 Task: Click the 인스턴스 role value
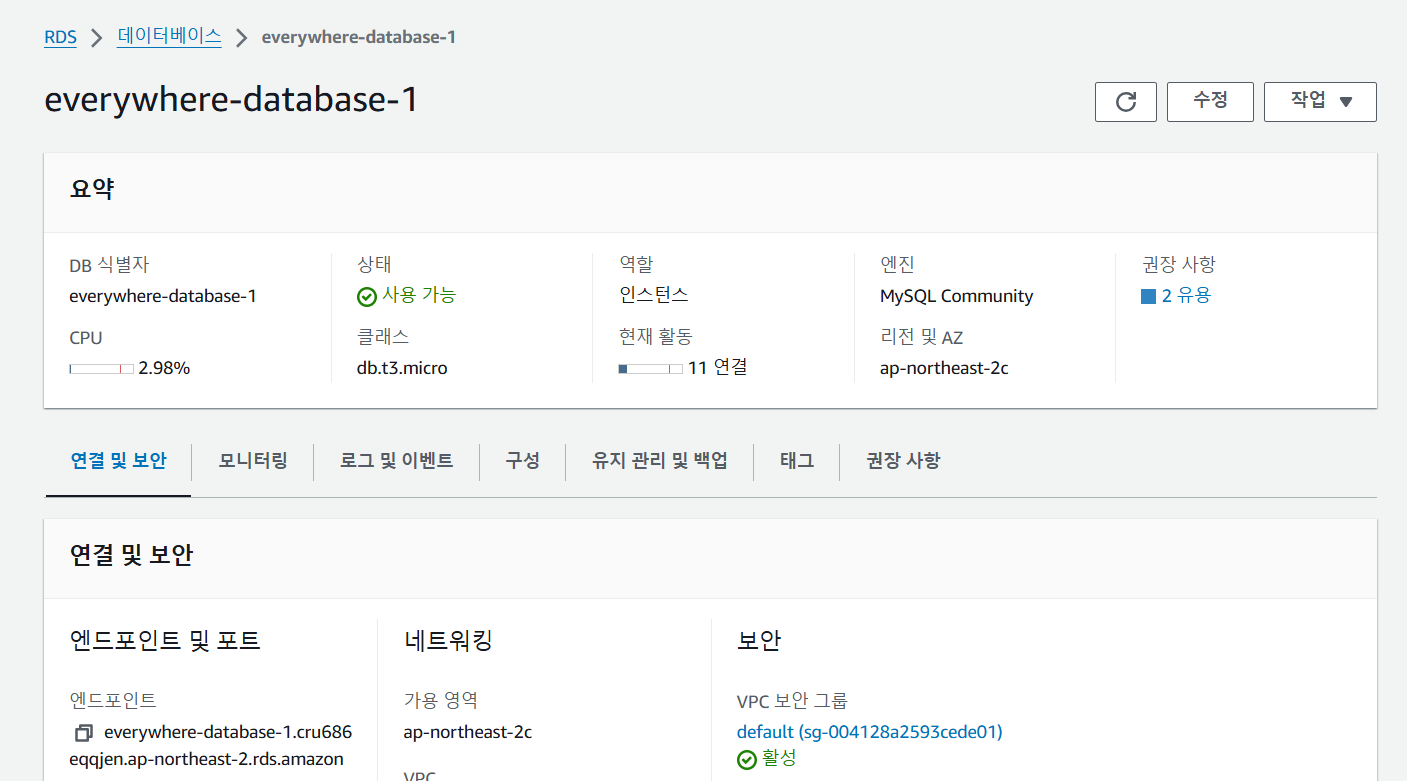(654, 295)
